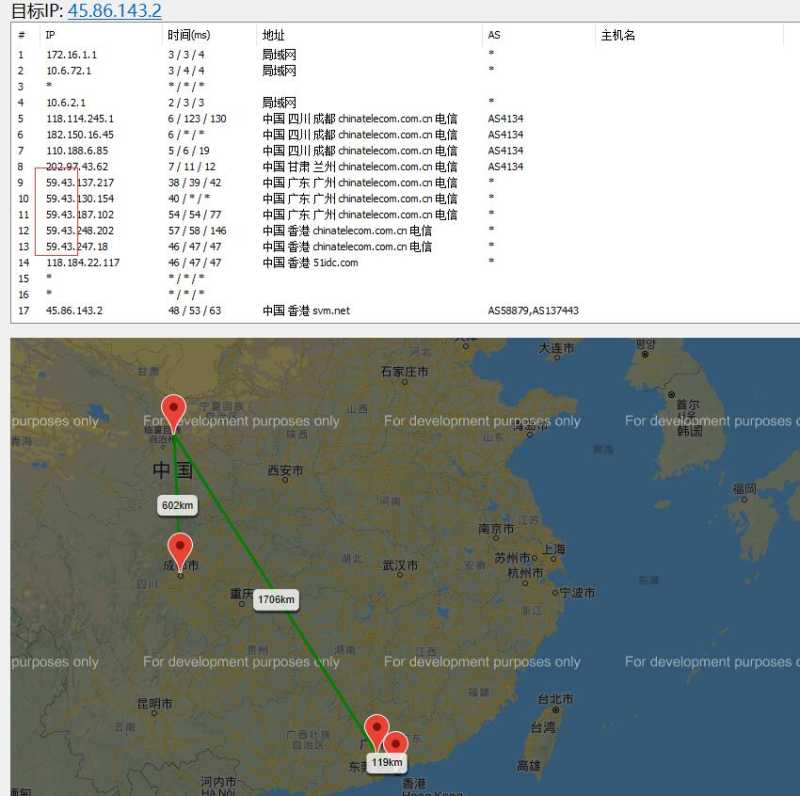Screen dimensions: 800x796
Task: Click AS4134 in the 202.97.43.62 row
Action: (x=506, y=166)
